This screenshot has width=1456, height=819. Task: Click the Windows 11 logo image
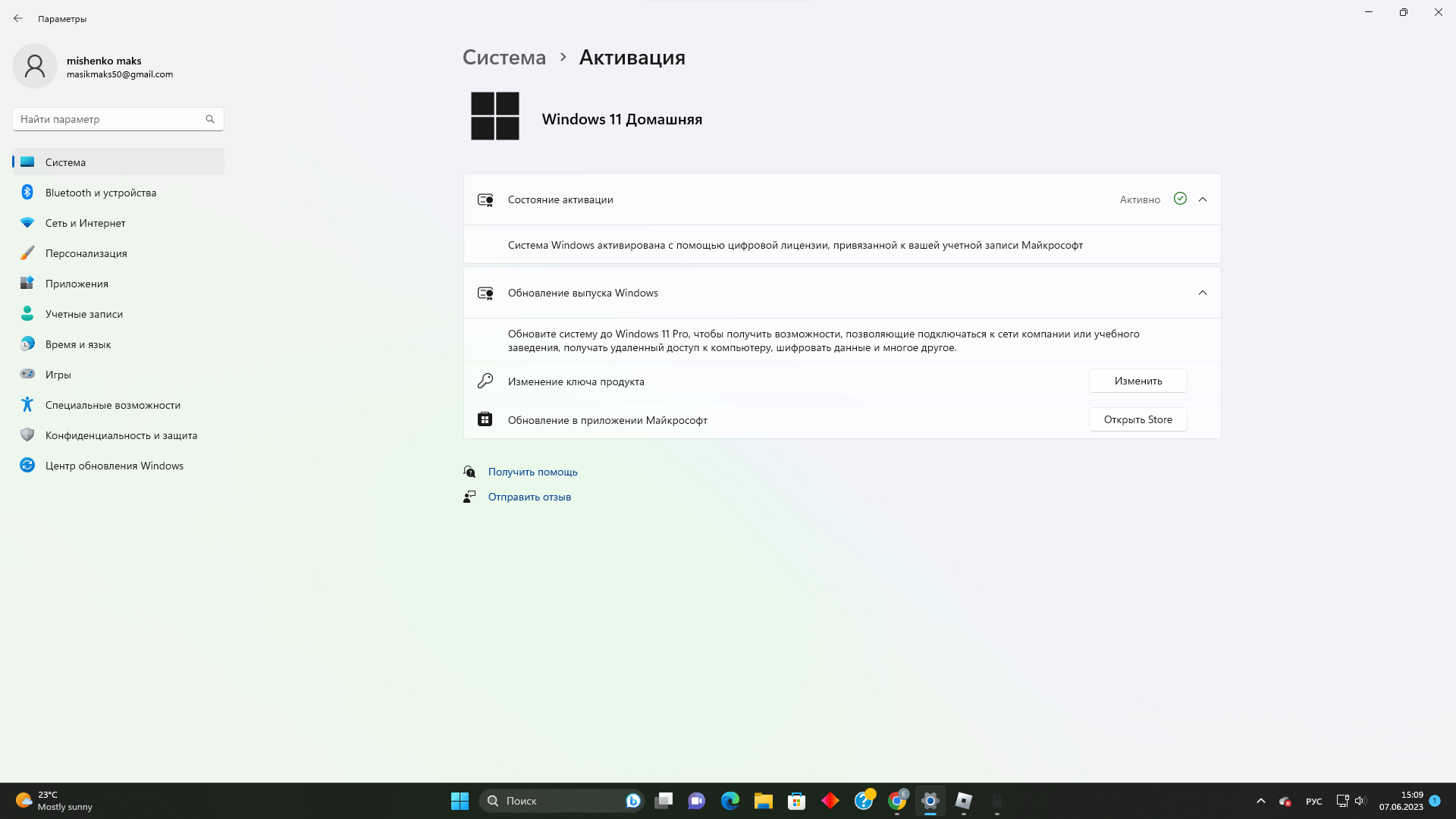495,116
